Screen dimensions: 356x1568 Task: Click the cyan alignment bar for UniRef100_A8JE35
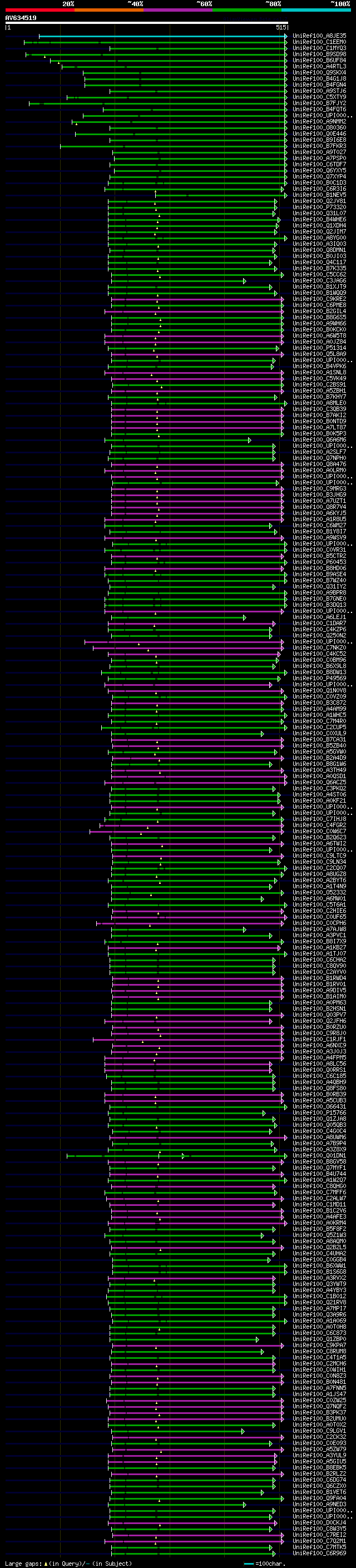click(x=162, y=36)
